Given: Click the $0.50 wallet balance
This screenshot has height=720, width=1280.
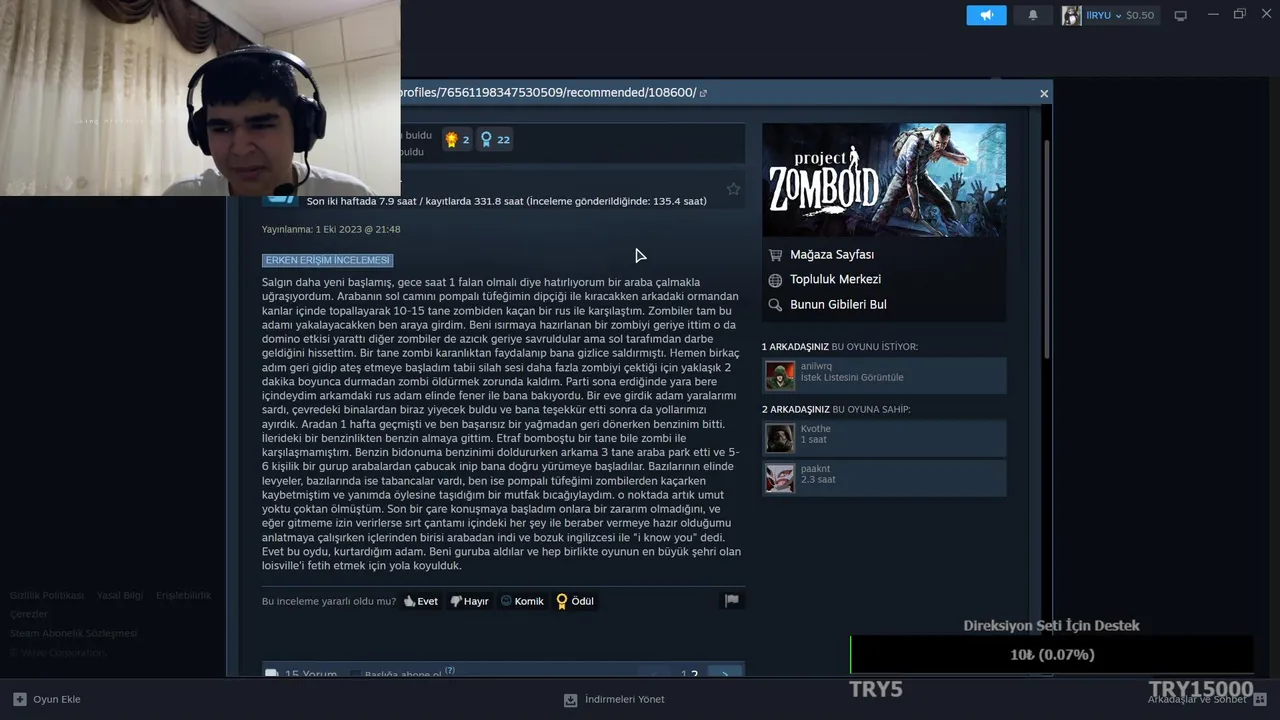Looking at the screenshot, I should 1140,15.
